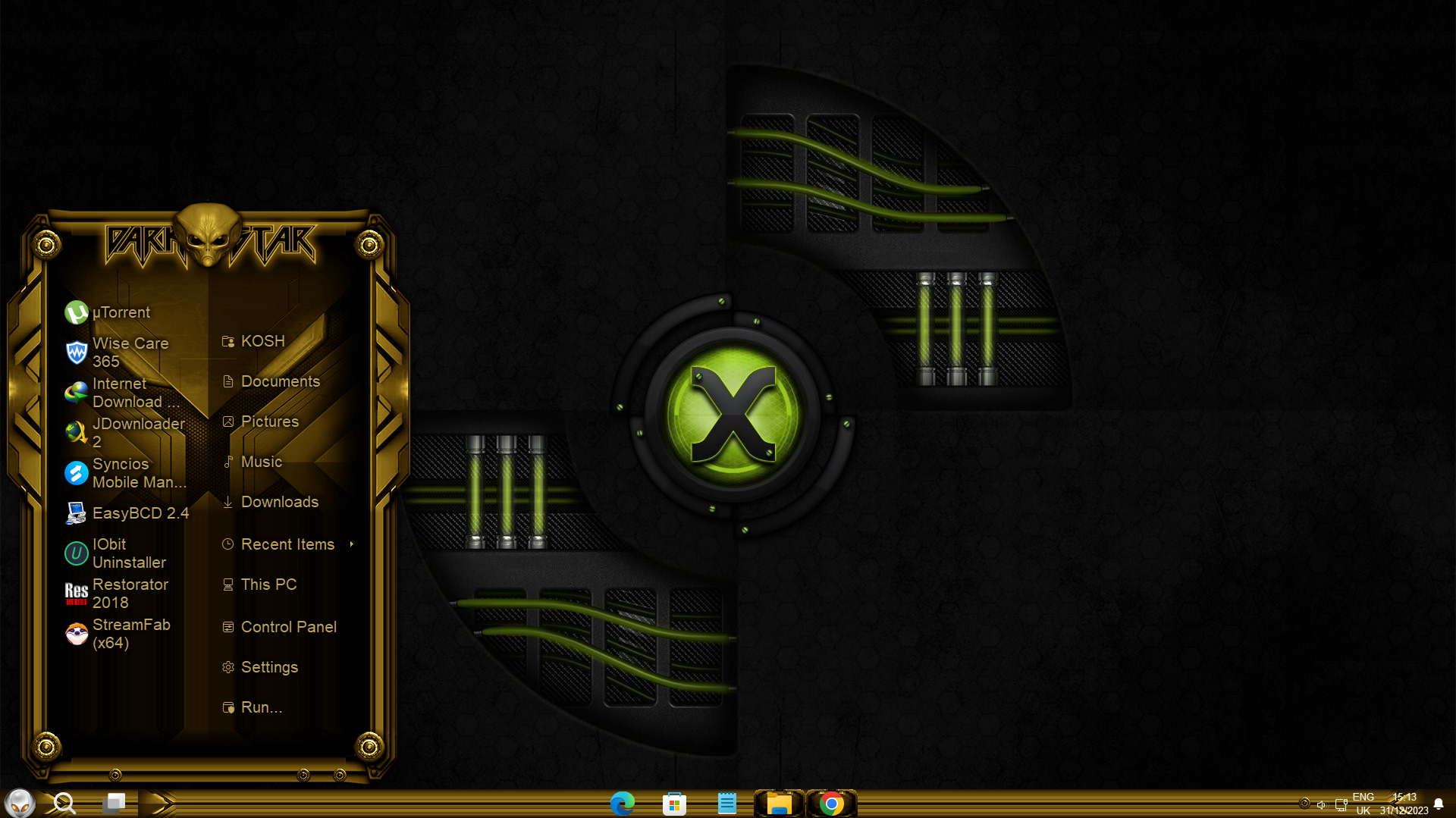Open the volume slider via speaker icon

[1321, 804]
